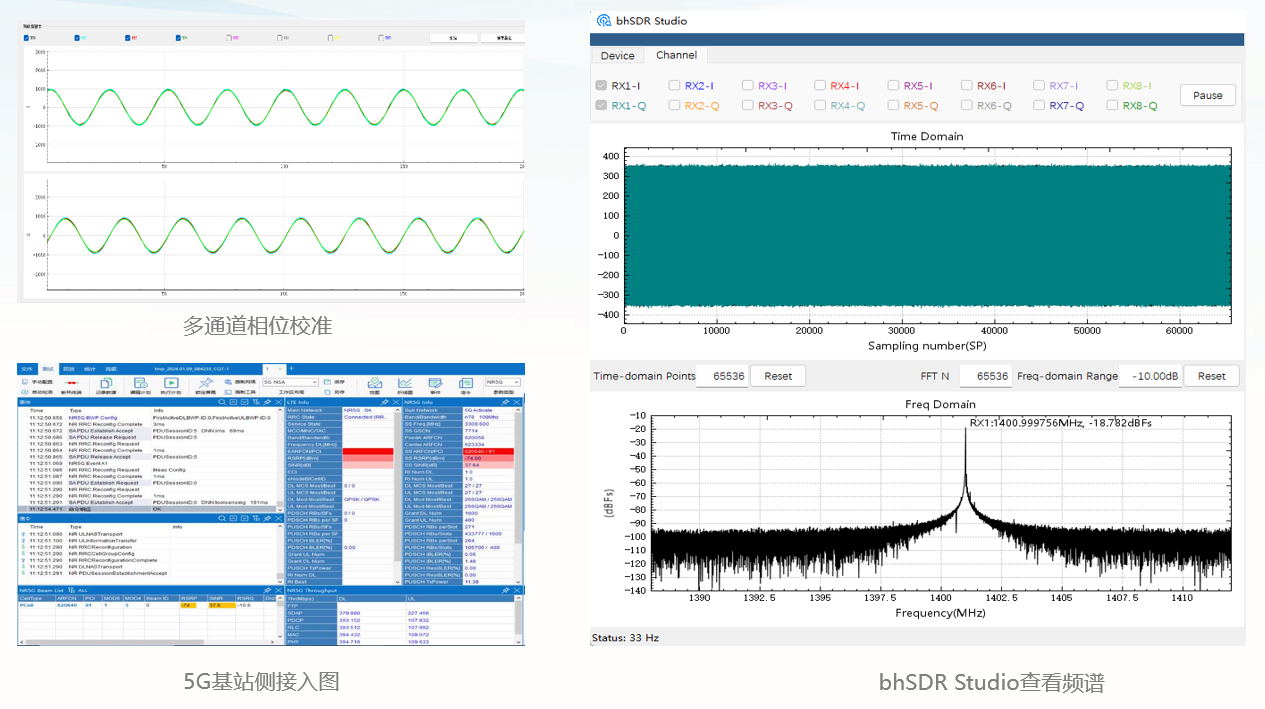The width and height of the screenshot is (1265, 709).
Task: Open the 5G NSA network dropdown
Action: 289,382
